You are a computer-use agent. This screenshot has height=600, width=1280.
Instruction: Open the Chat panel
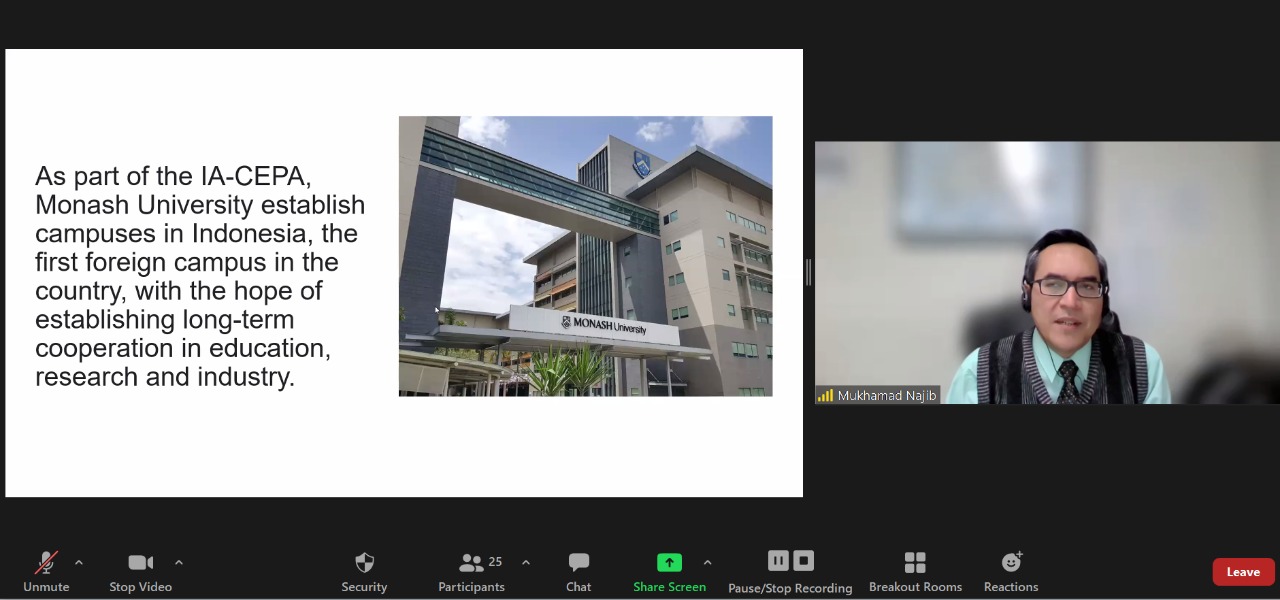coord(578,571)
